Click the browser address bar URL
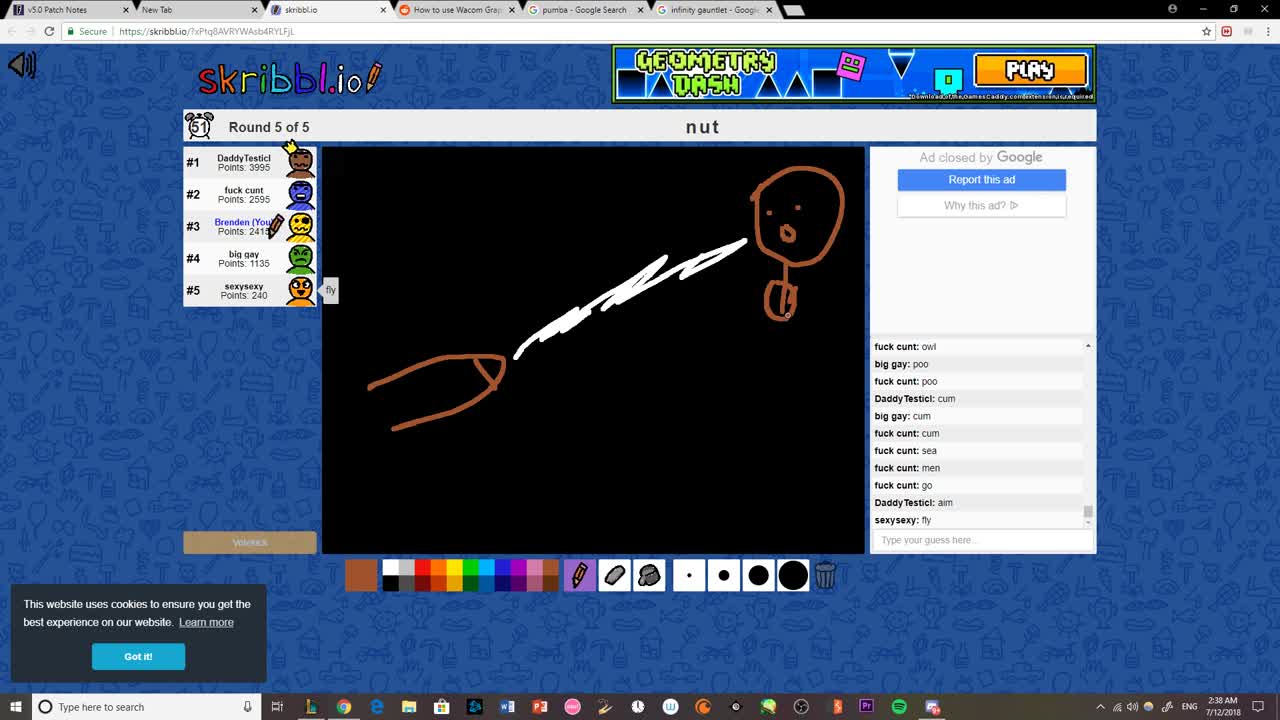1280x720 pixels. (x=206, y=31)
